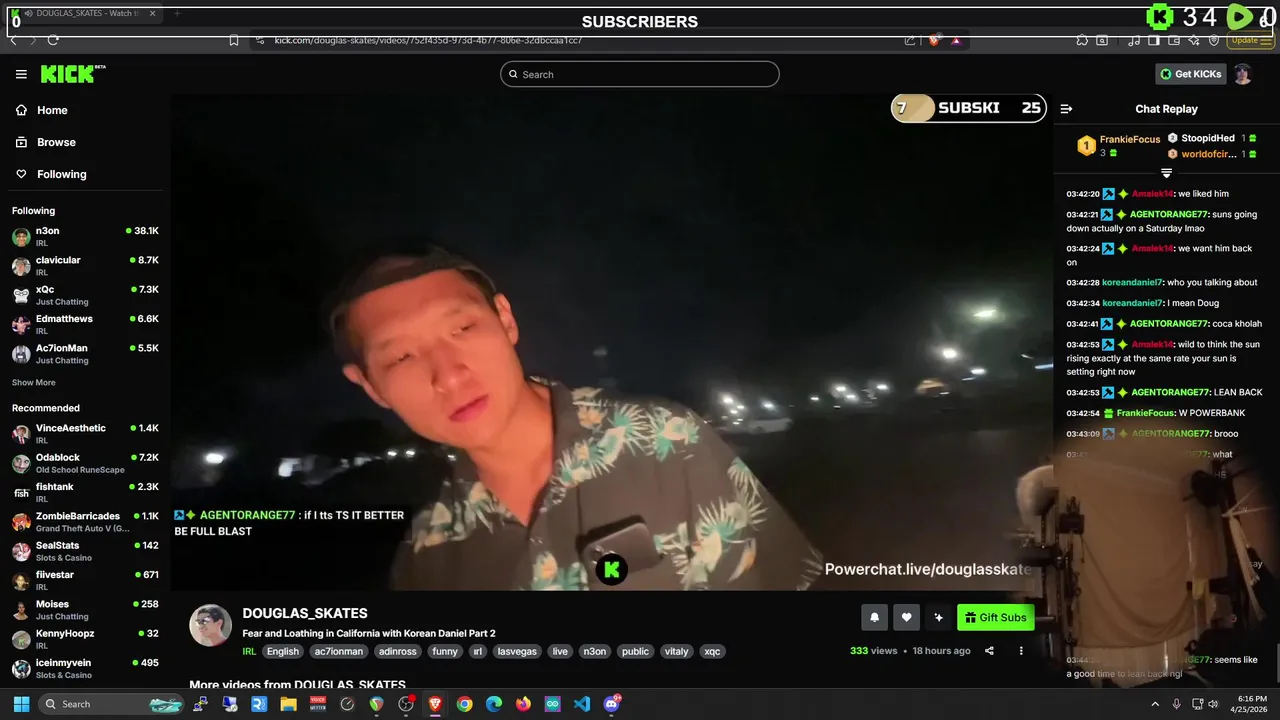
Task: Select the English tag
Action: point(283,651)
